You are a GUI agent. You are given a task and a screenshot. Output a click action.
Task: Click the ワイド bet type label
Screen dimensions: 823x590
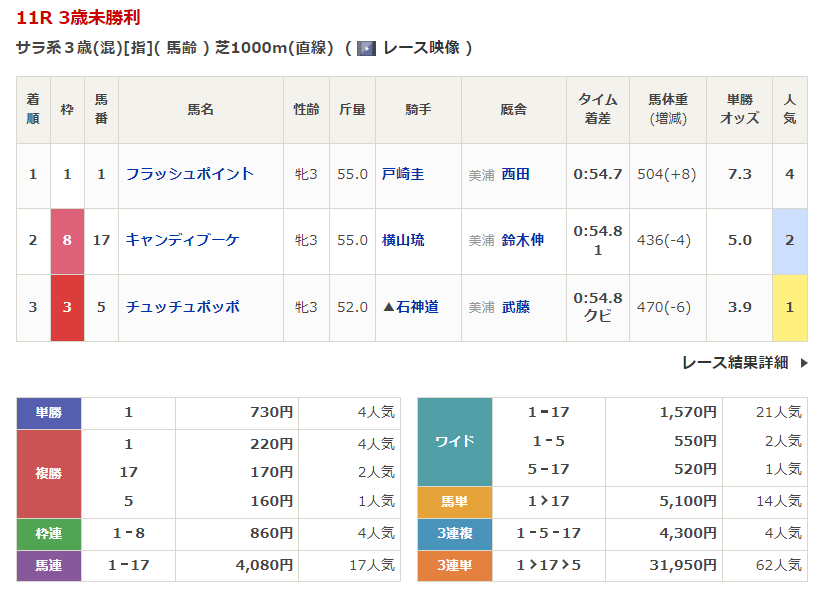pos(455,441)
